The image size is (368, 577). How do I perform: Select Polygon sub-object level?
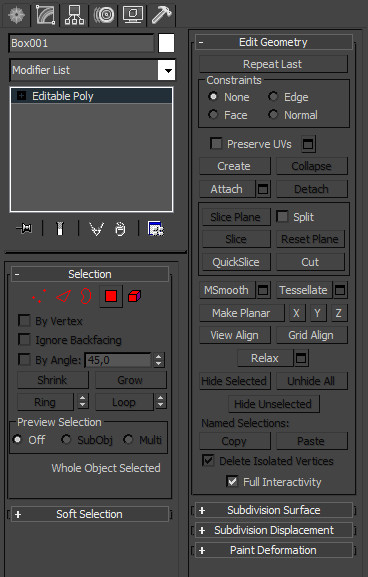click(111, 296)
